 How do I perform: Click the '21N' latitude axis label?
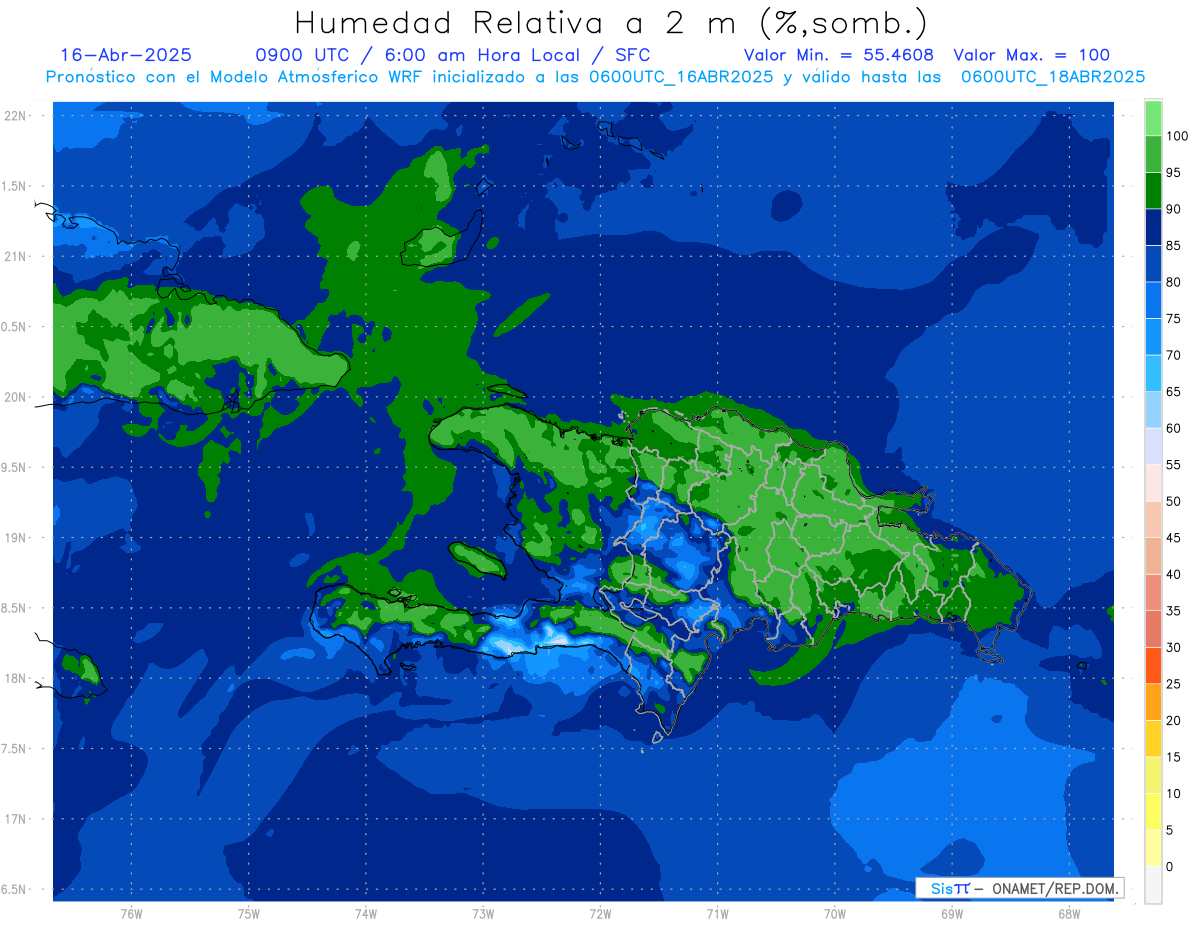coord(16,256)
